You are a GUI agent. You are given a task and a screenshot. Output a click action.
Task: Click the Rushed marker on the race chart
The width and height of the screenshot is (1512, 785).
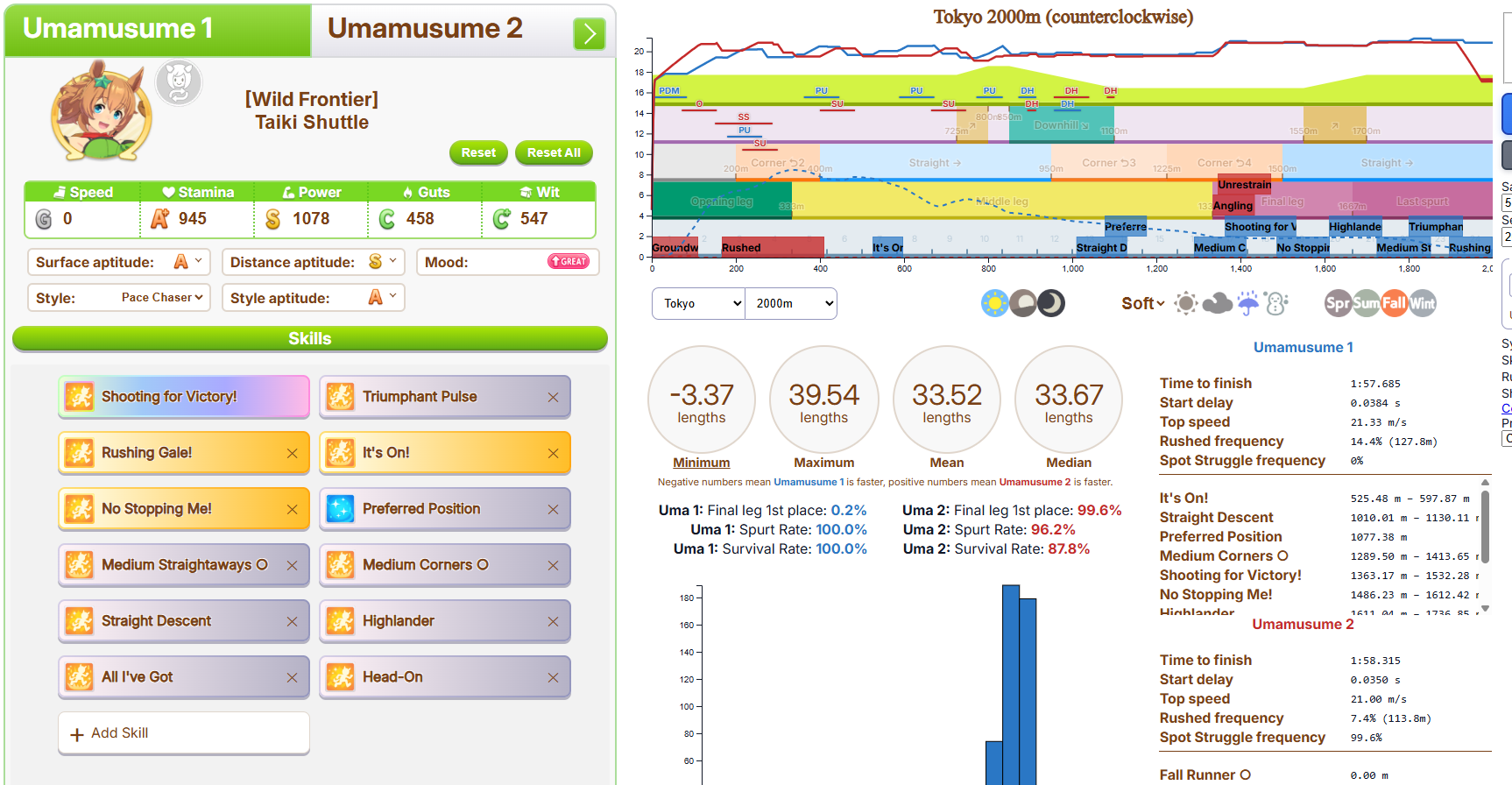pyautogui.click(x=773, y=247)
